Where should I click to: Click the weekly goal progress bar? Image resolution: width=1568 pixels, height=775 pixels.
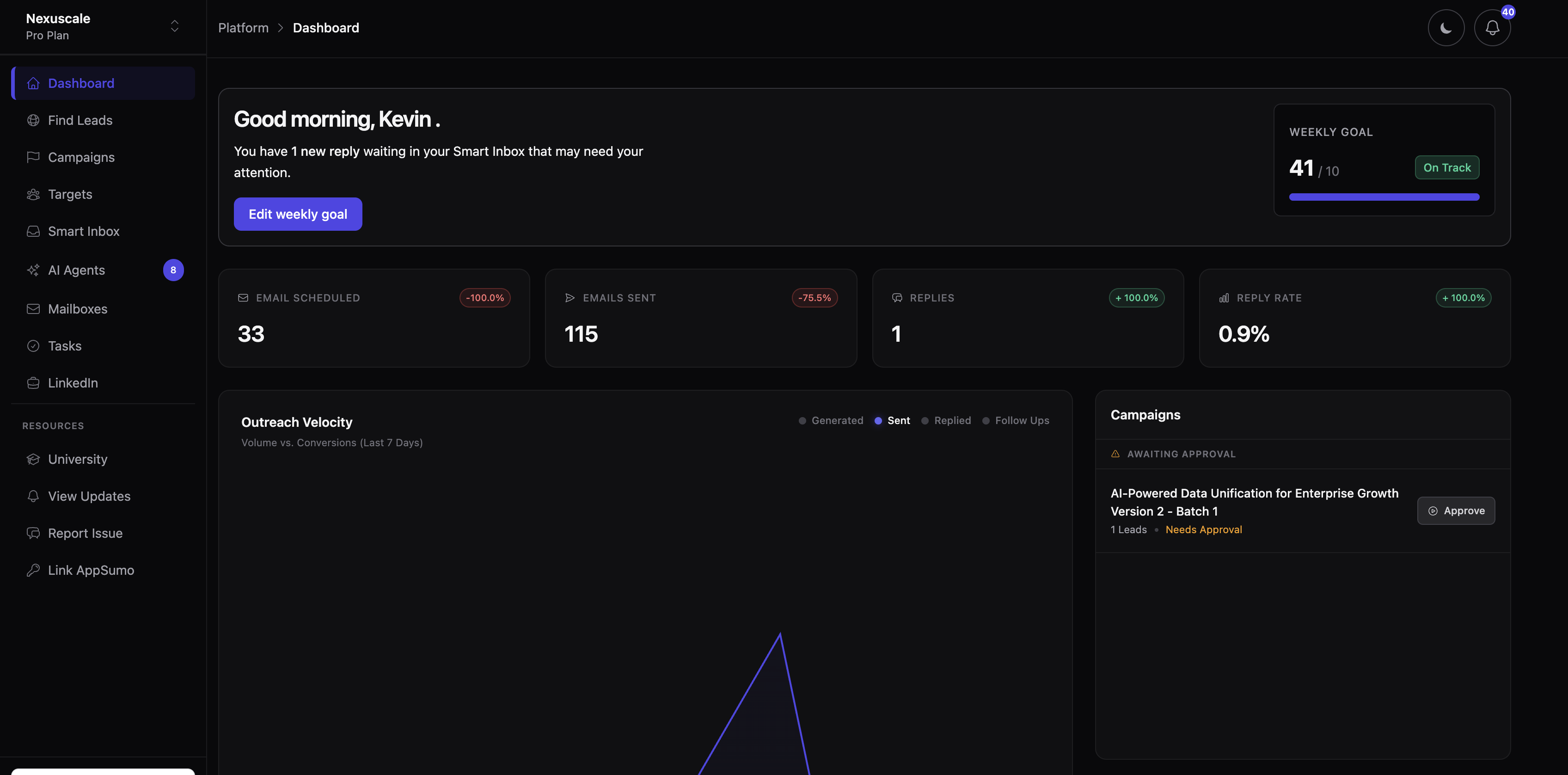tap(1384, 197)
